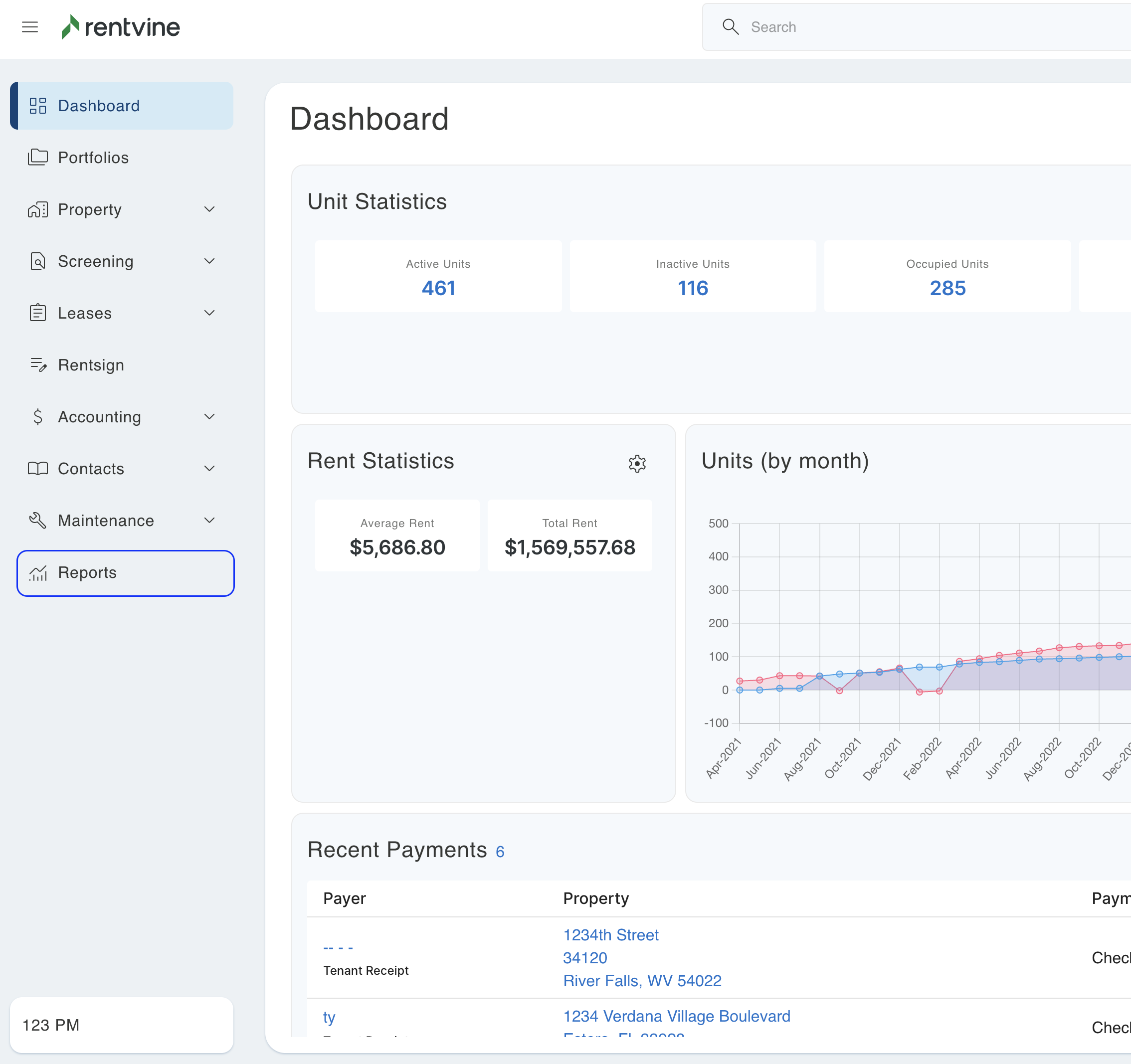Click the Rentvine logo
Viewport: 1131px width, 1064px height.
tap(121, 27)
